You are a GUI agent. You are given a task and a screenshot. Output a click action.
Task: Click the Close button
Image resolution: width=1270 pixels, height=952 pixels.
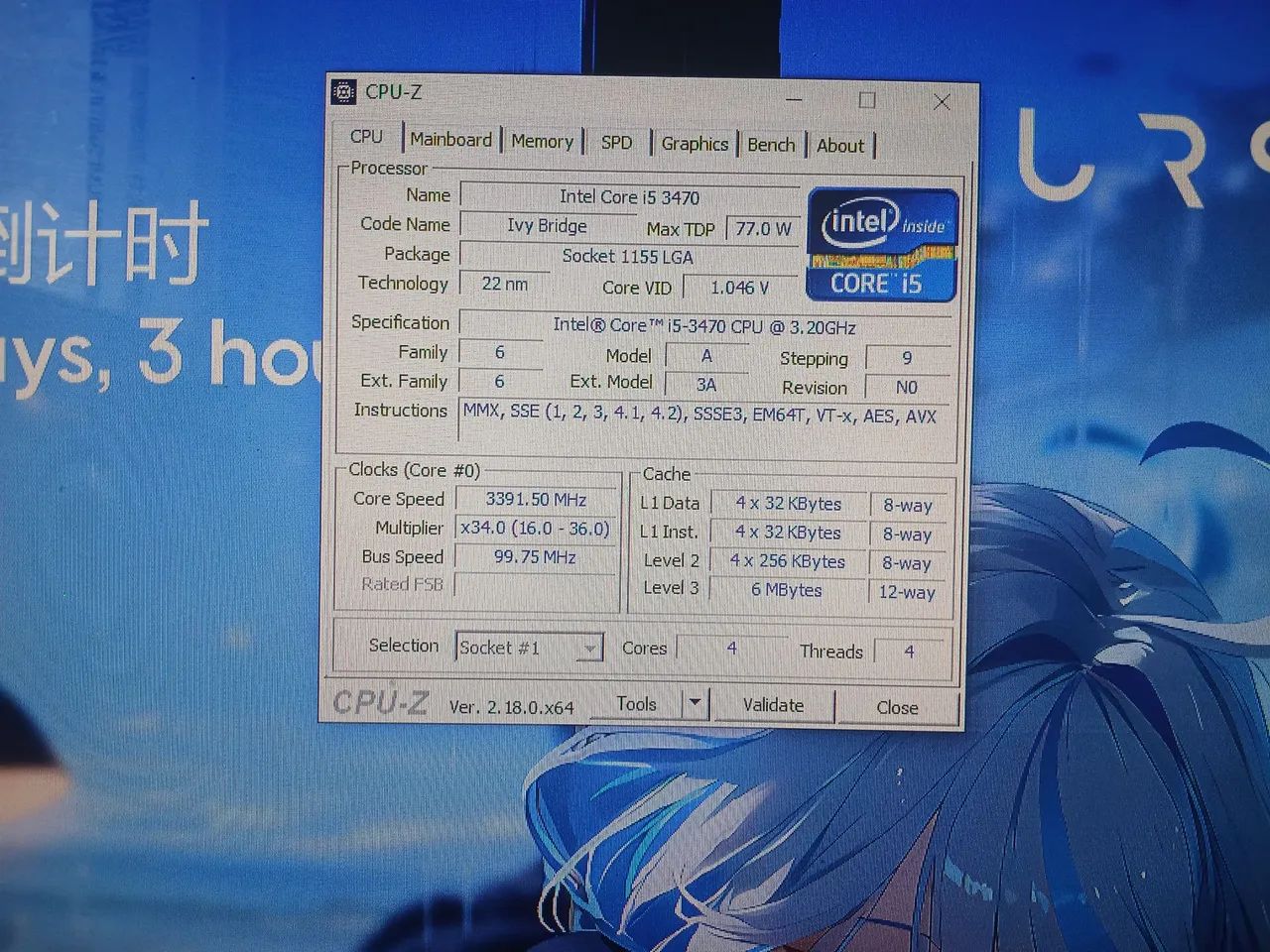click(x=897, y=707)
